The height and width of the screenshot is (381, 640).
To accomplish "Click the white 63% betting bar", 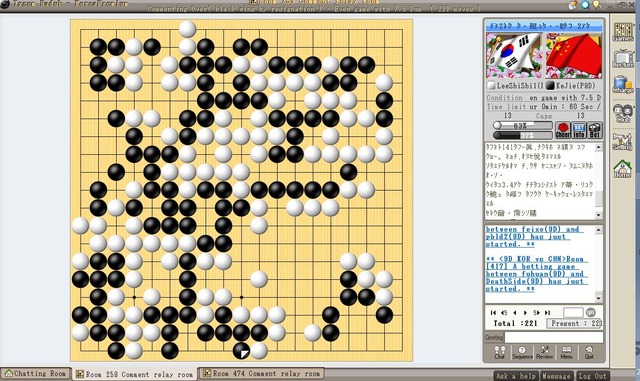I will [x=522, y=125].
